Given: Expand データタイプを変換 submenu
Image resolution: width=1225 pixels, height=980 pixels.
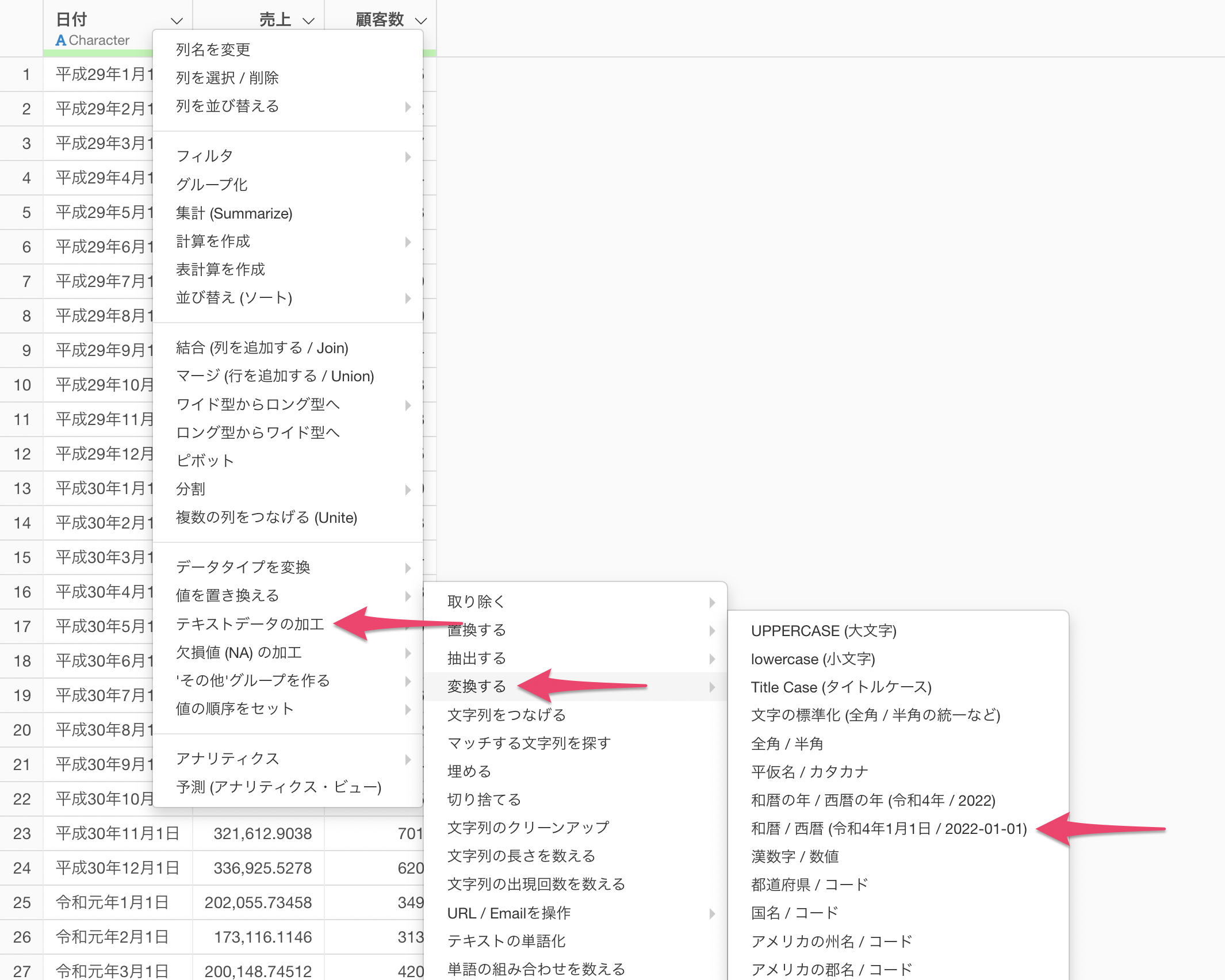Looking at the screenshot, I should point(288,567).
